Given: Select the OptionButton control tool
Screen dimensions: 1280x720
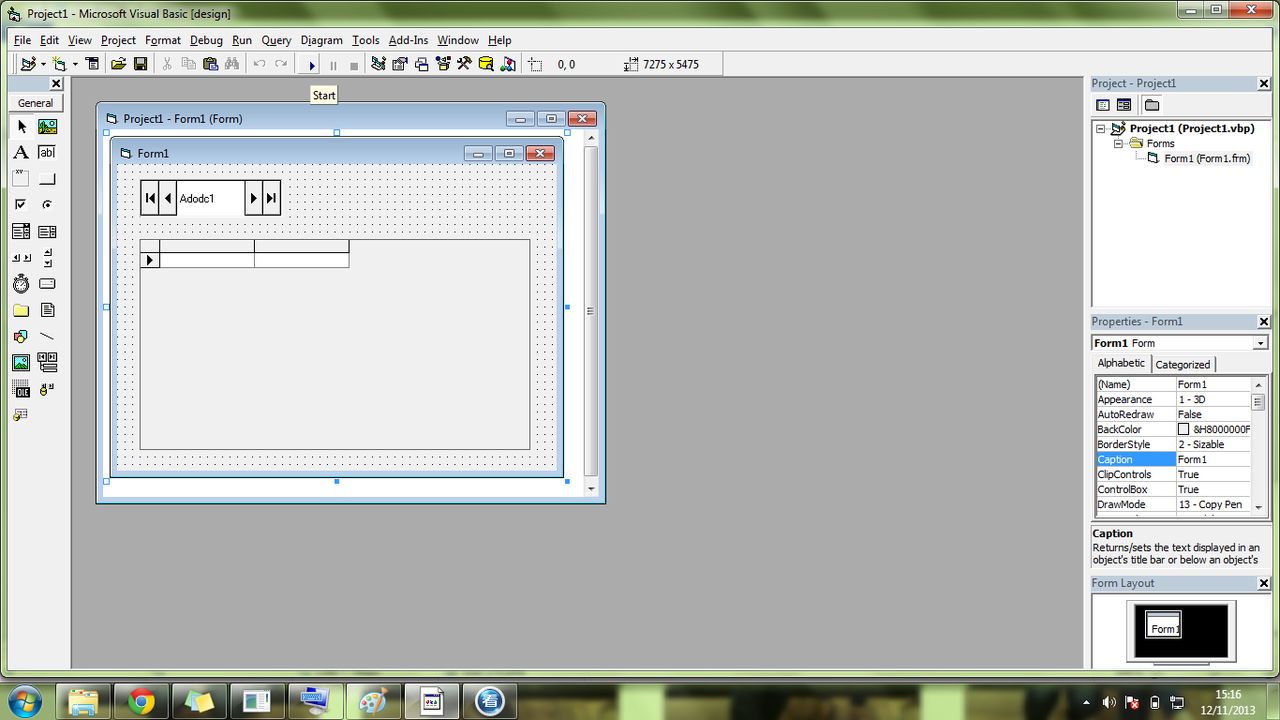Looking at the screenshot, I should 47,205.
